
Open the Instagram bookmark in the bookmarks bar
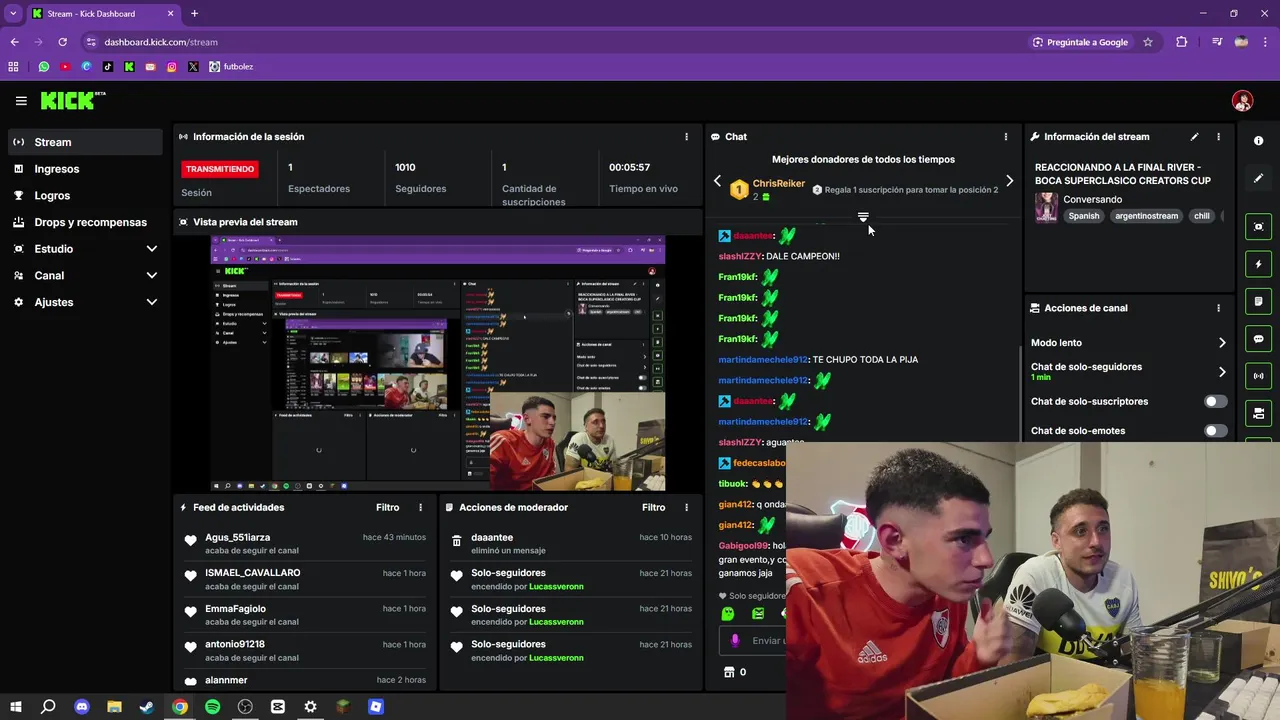(172, 67)
